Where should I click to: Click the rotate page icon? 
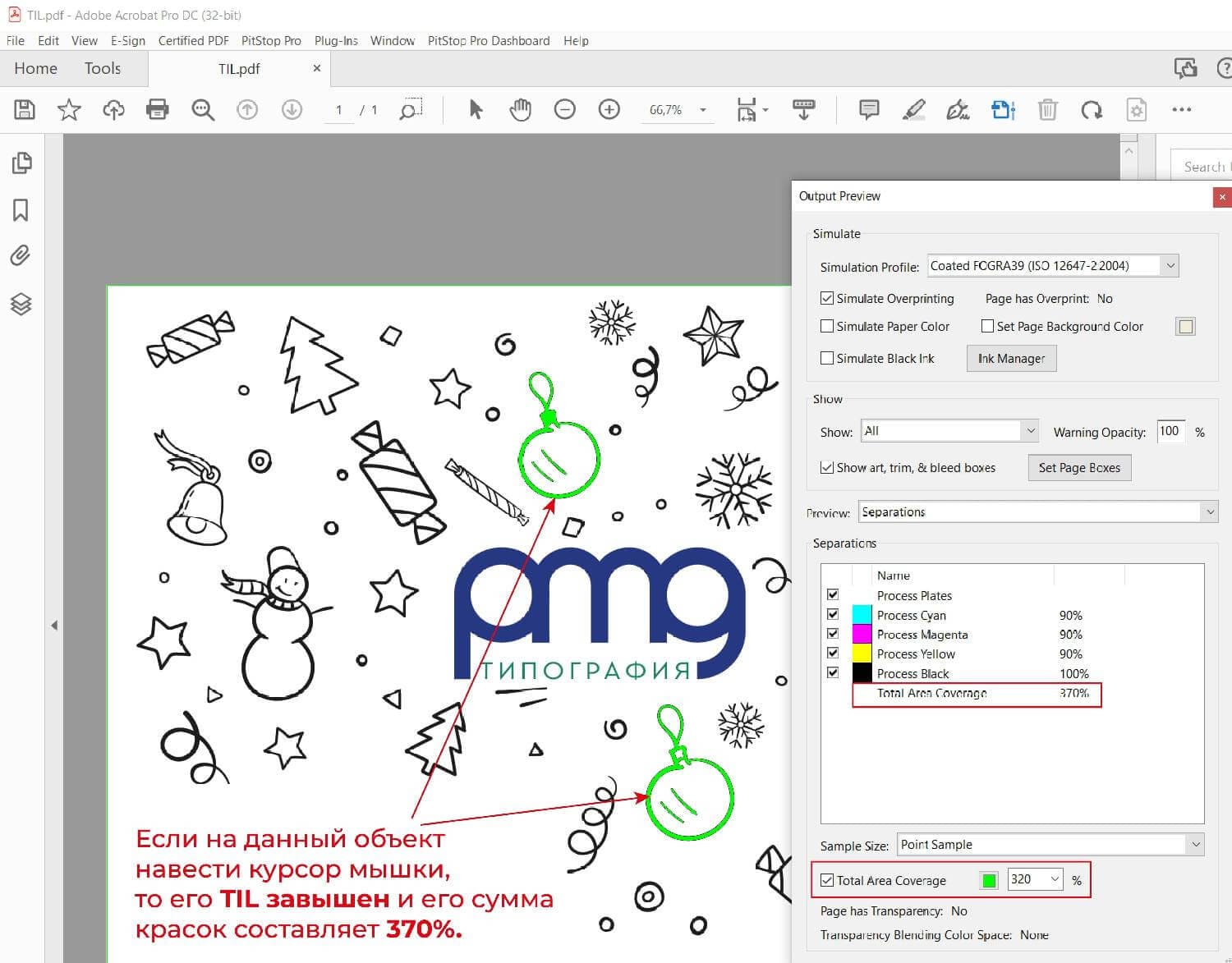(x=1092, y=109)
